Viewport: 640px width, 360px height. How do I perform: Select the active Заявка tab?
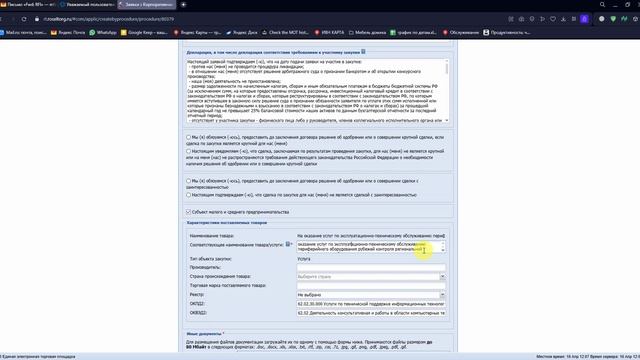coord(147,4)
